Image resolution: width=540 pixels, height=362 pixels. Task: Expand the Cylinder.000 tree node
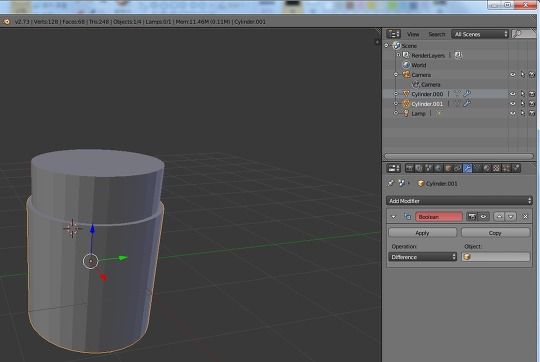(x=396, y=94)
